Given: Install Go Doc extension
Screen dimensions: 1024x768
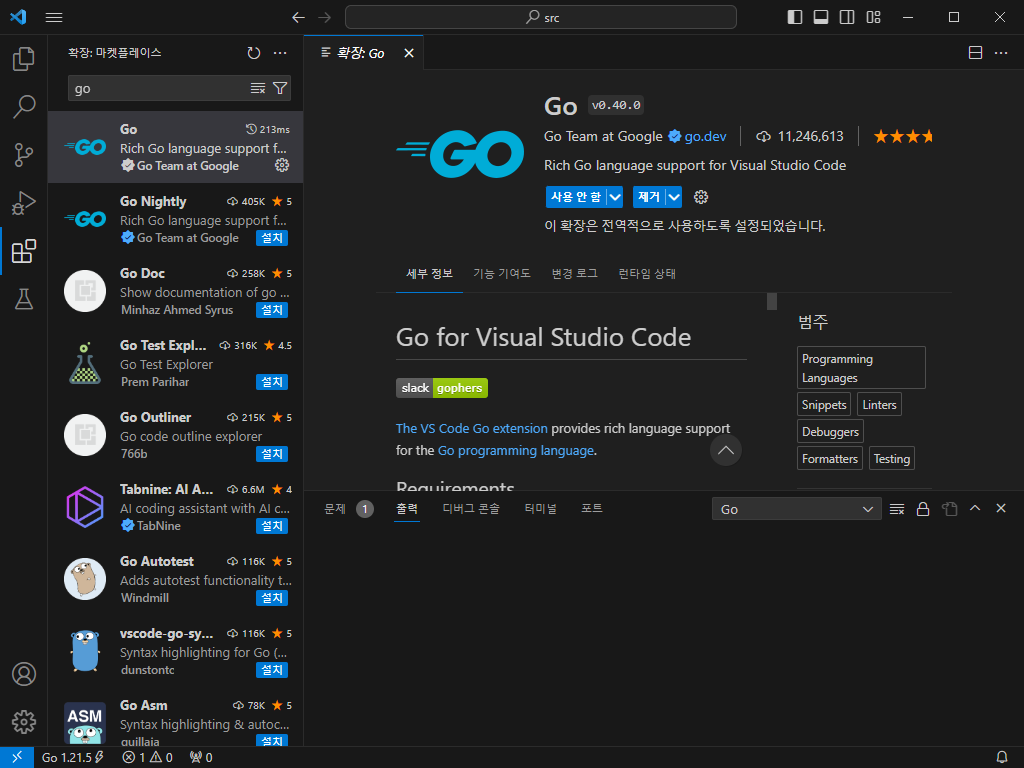Looking at the screenshot, I should [x=272, y=310].
